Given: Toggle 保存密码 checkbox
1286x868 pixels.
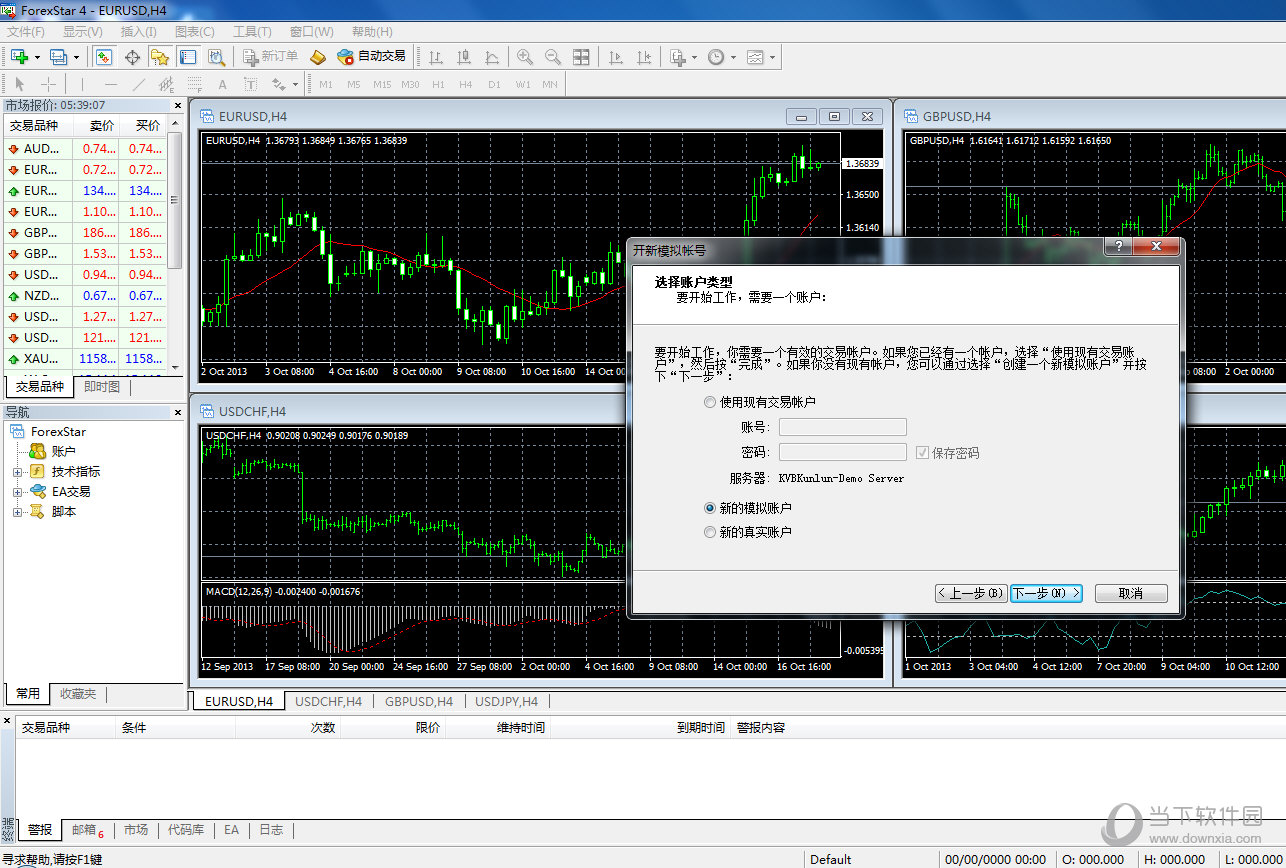Looking at the screenshot, I should click(x=922, y=452).
